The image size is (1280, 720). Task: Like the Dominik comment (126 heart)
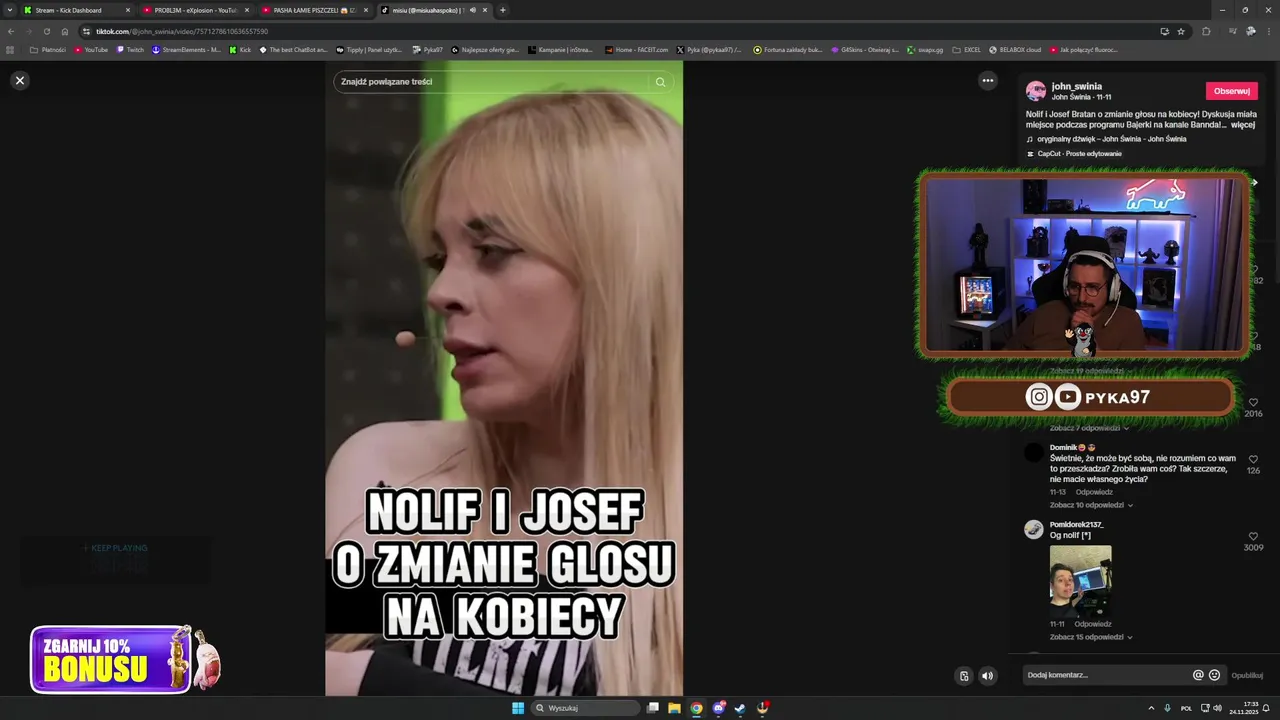(1253, 460)
